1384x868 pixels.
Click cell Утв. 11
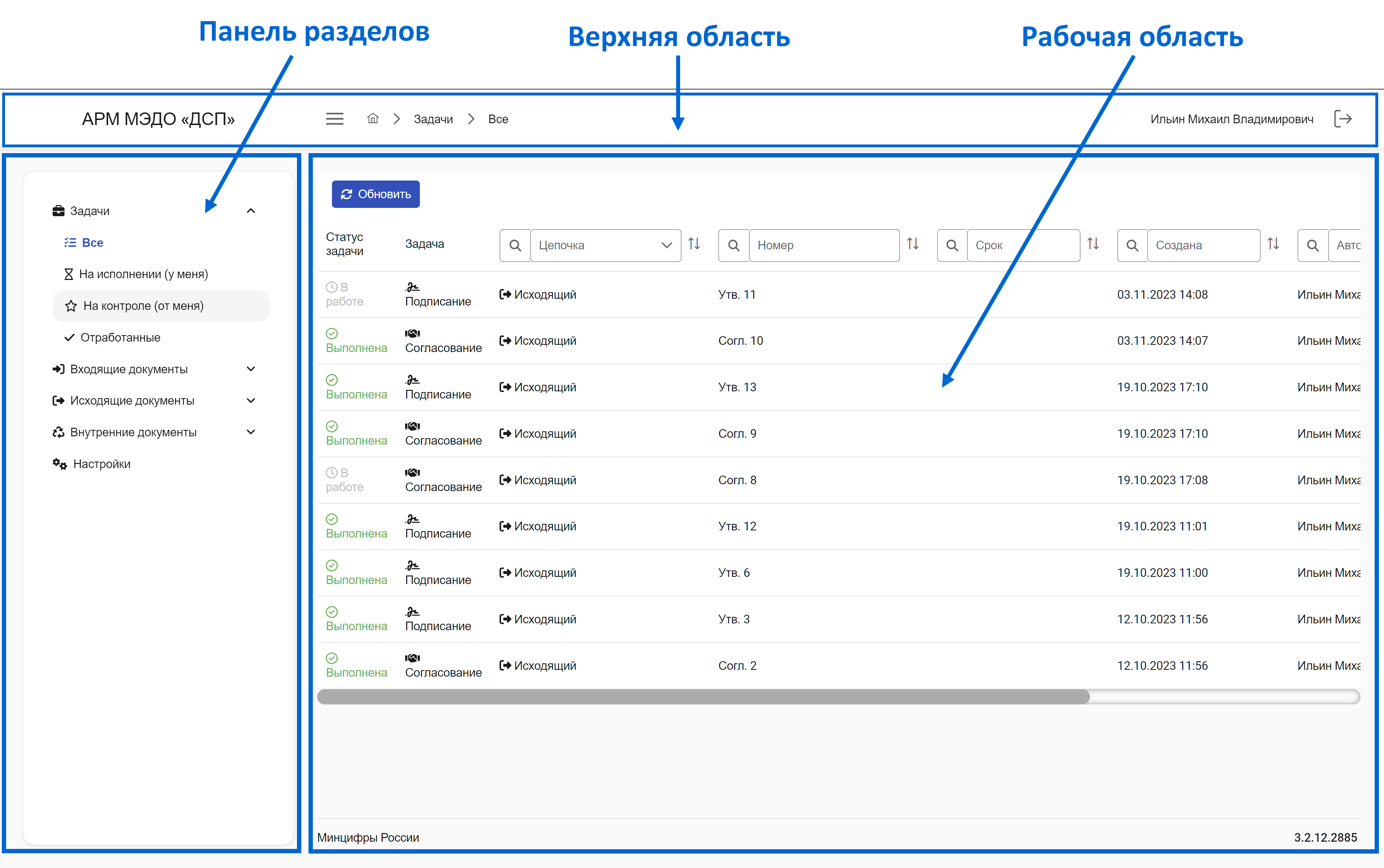click(x=737, y=294)
